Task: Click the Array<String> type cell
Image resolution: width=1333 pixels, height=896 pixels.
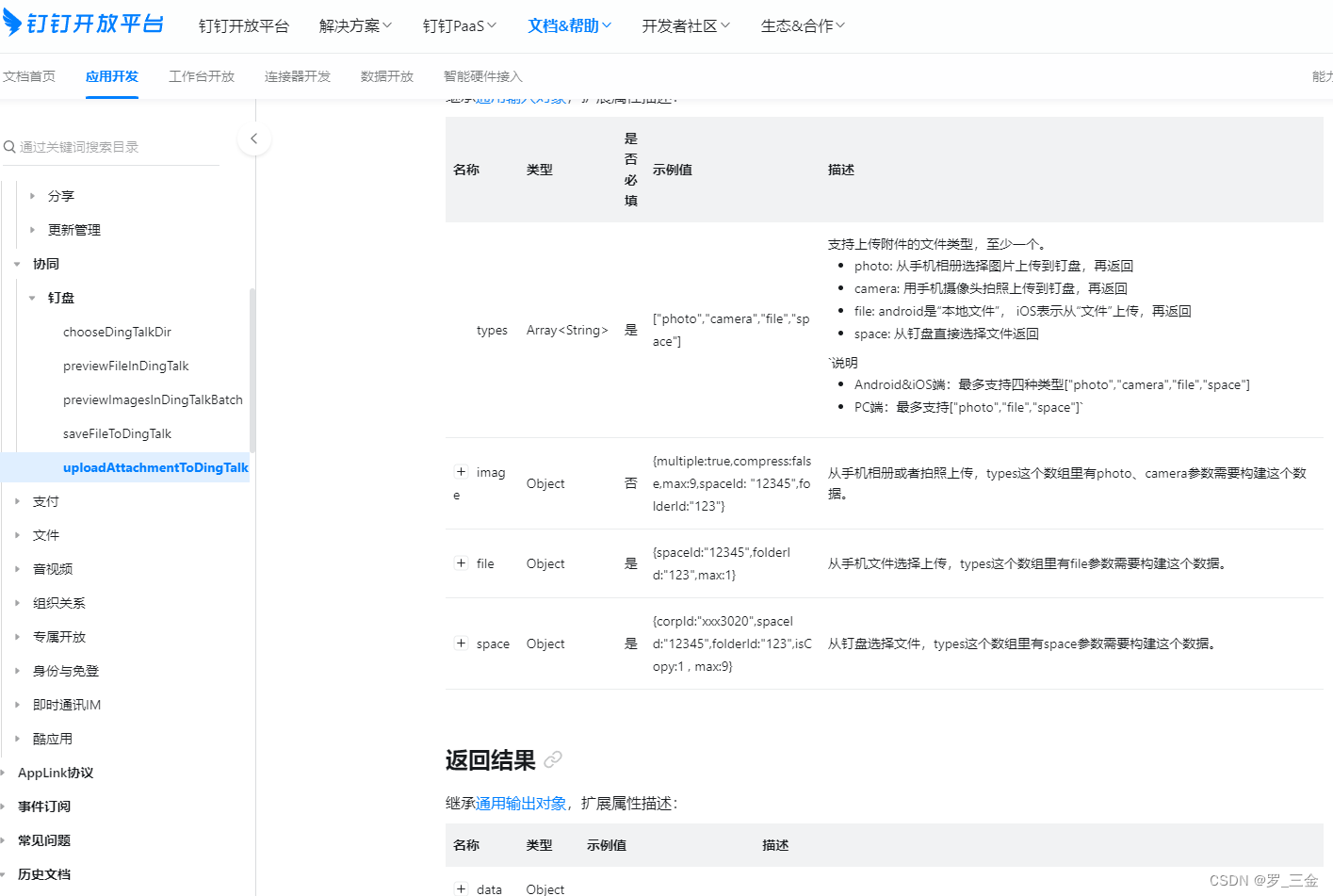Action: pos(567,330)
